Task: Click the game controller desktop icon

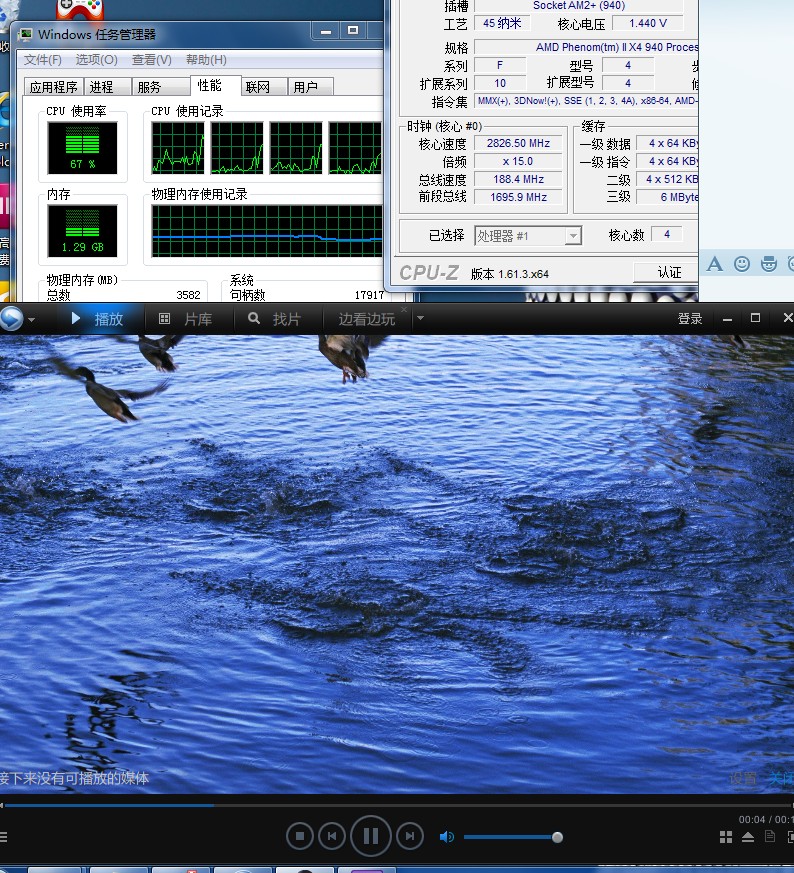Action: pyautogui.click(x=80, y=8)
